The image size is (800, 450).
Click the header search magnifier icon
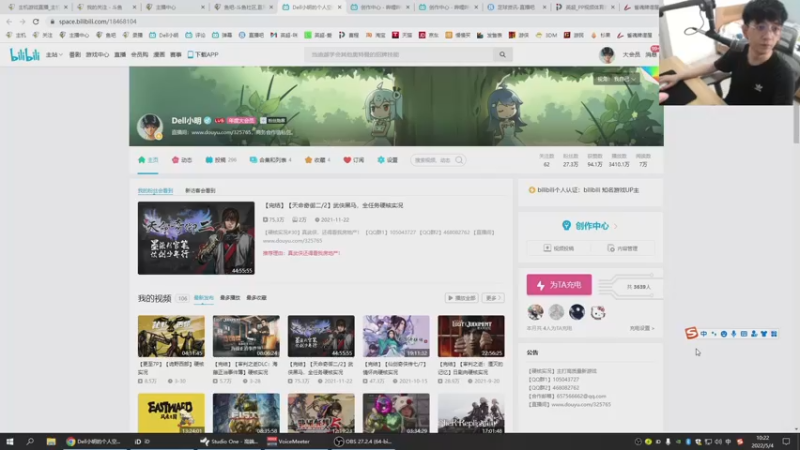pos(502,55)
